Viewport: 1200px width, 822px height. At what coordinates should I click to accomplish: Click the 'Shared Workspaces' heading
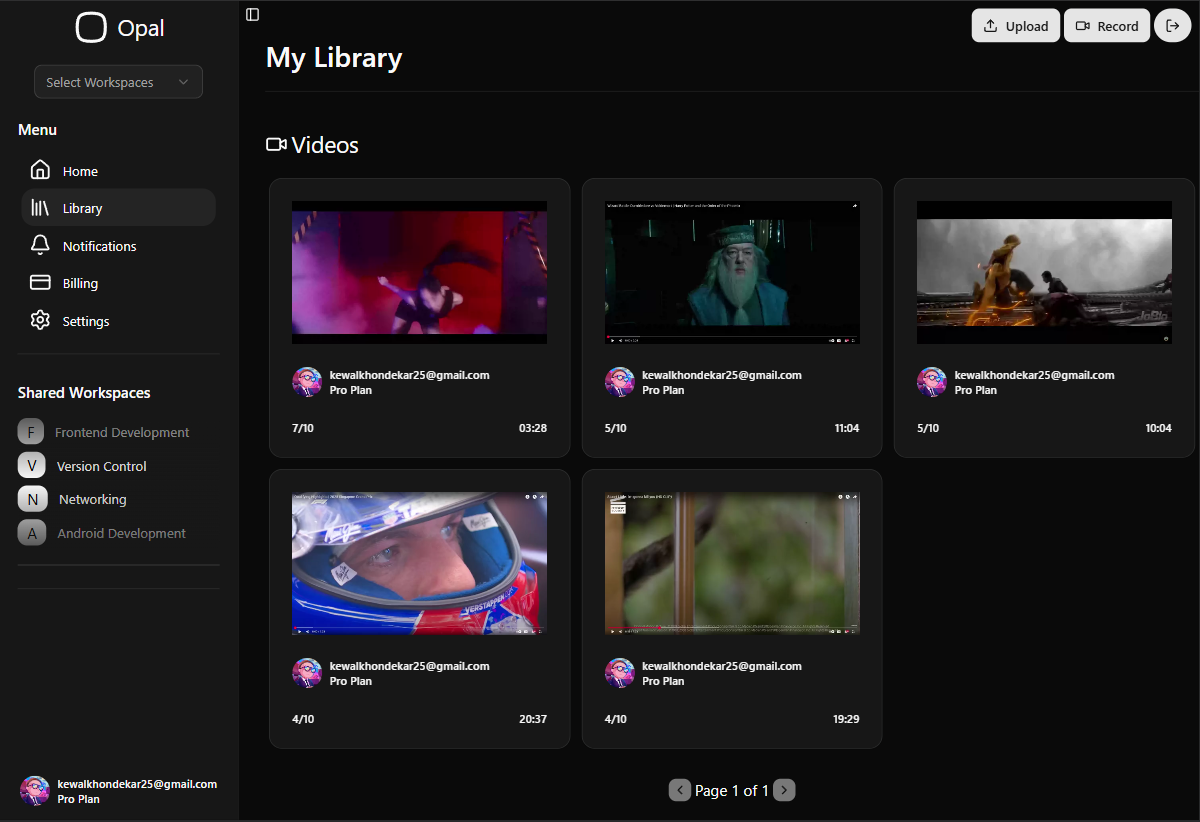(84, 393)
